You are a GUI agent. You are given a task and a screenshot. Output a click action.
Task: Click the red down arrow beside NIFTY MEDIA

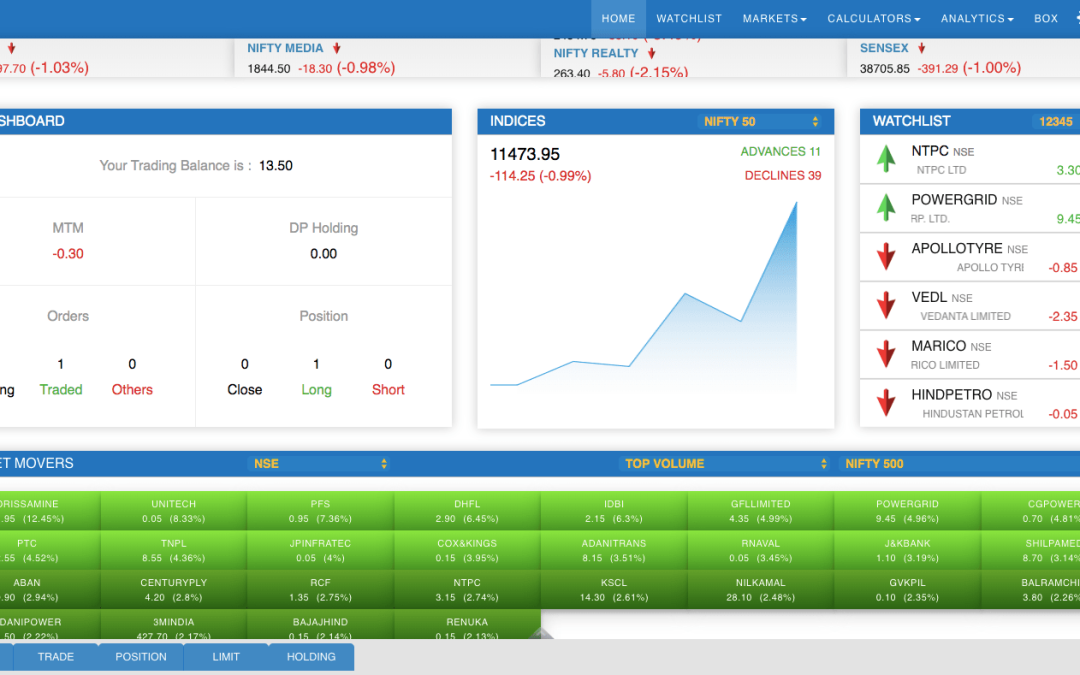pos(337,48)
